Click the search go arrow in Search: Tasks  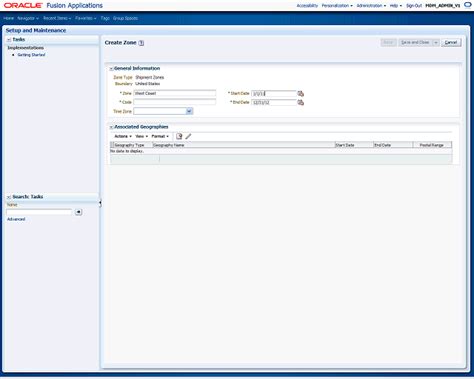78,212
